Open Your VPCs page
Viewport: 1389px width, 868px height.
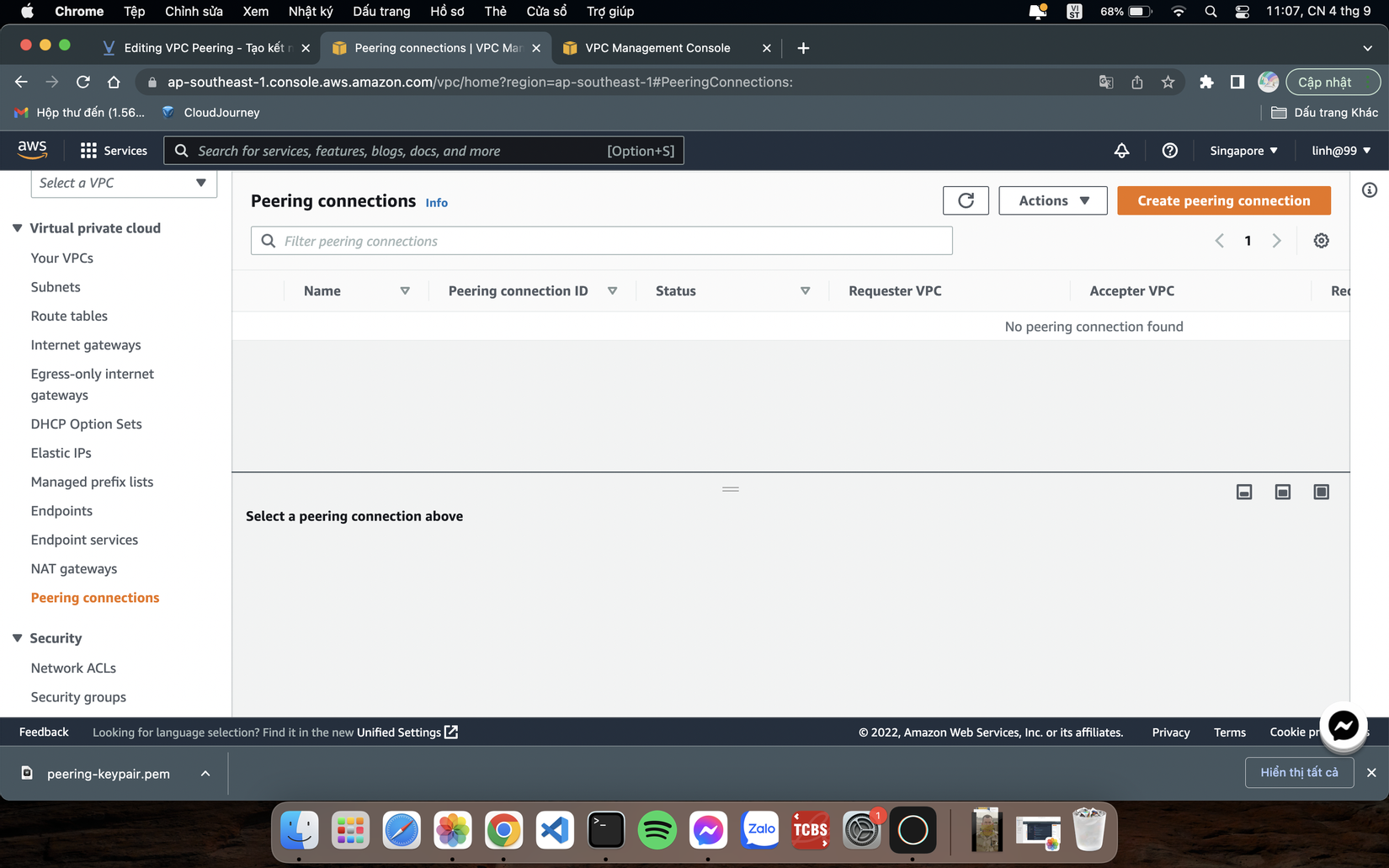click(62, 258)
